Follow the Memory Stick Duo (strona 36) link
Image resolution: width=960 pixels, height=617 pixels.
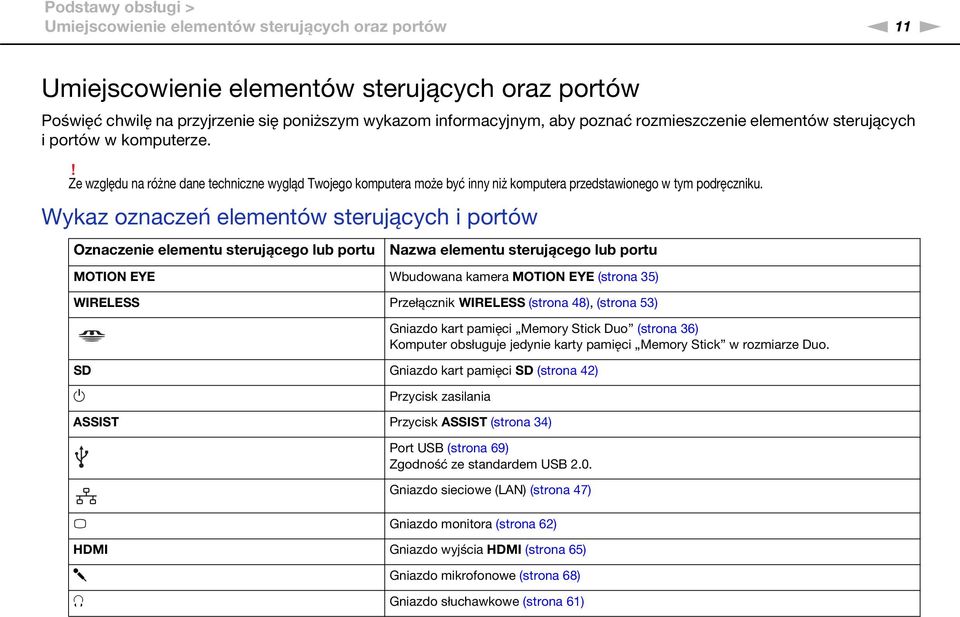click(x=667, y=329)
